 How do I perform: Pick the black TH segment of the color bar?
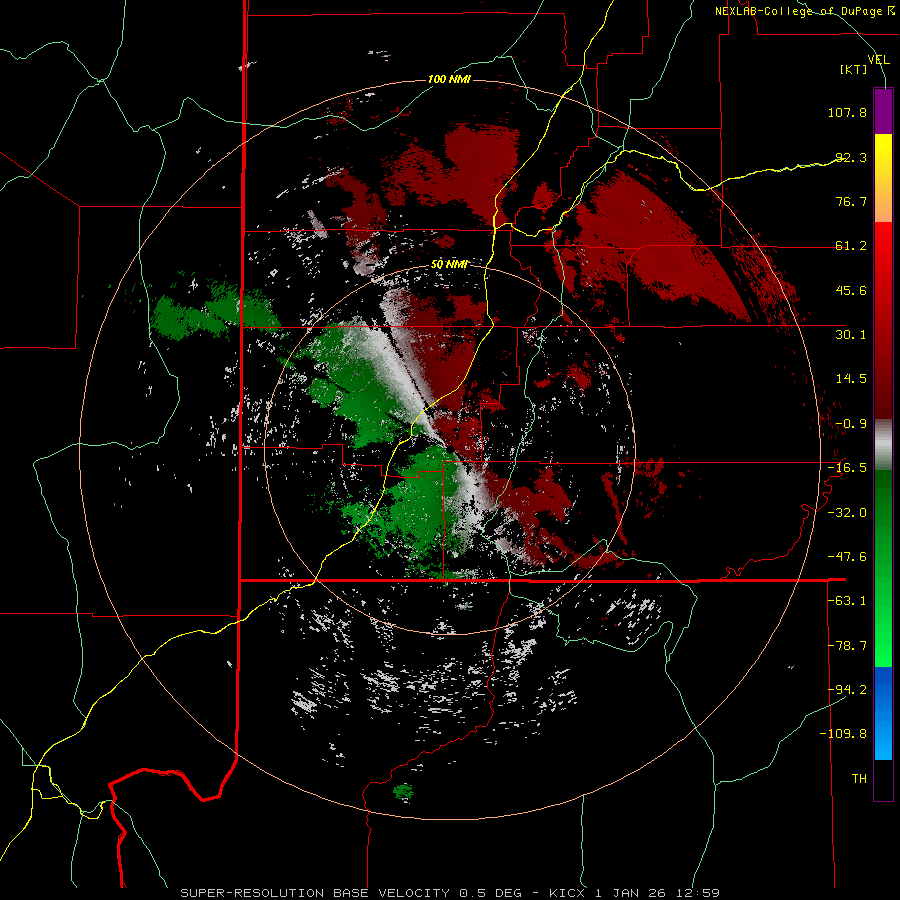[883, 780]
